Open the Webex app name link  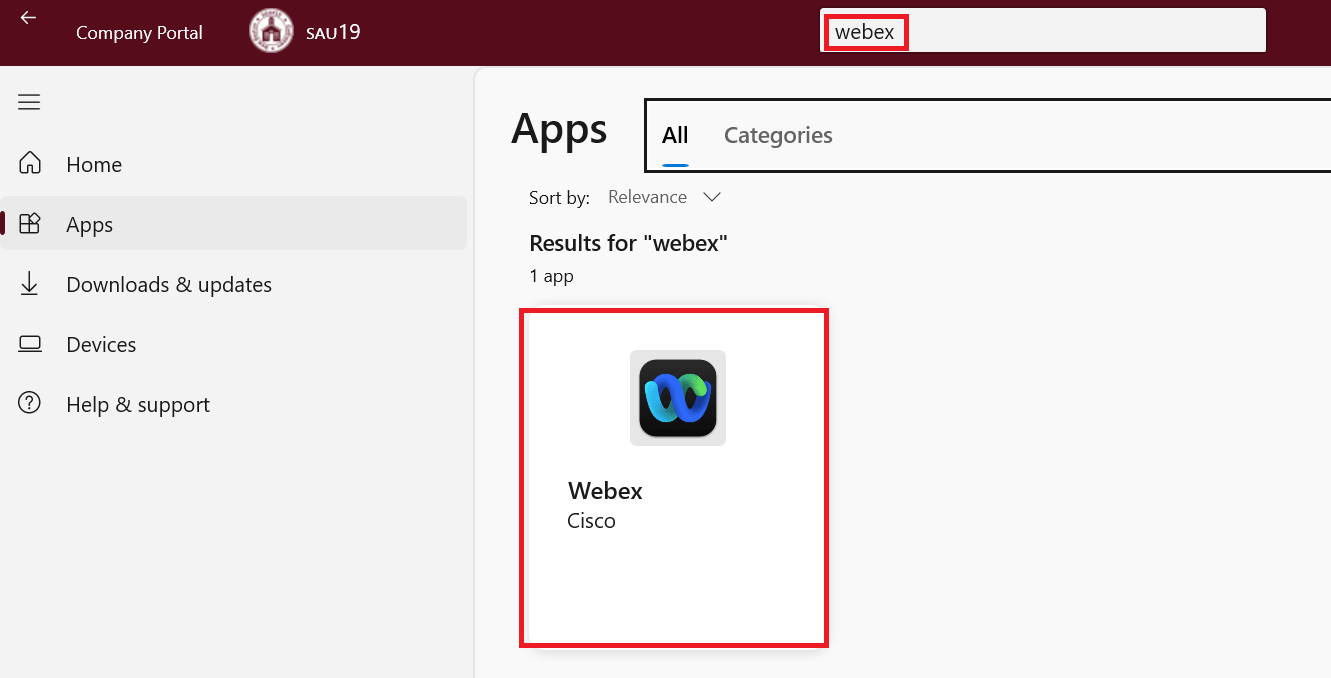605,491
